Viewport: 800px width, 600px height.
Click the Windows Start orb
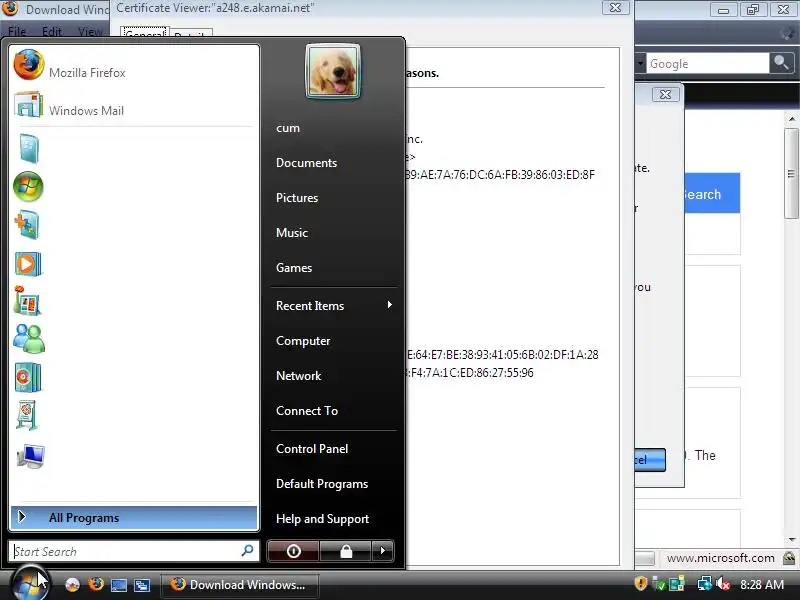pyautogui.click(x=30, y=584)
